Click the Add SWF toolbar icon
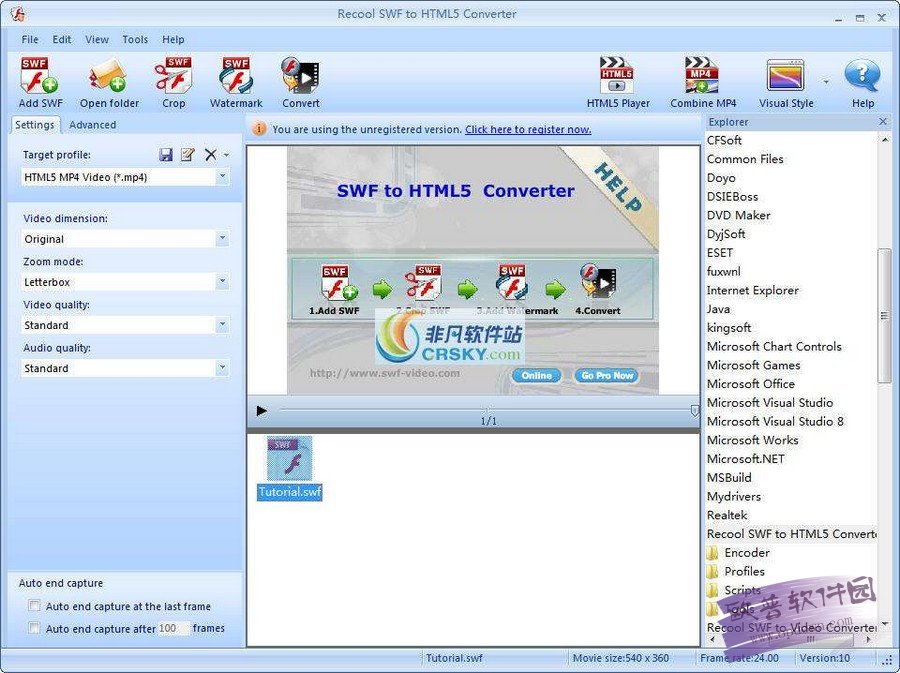This screenshot has height=673, width=900. tap(40, 75)
